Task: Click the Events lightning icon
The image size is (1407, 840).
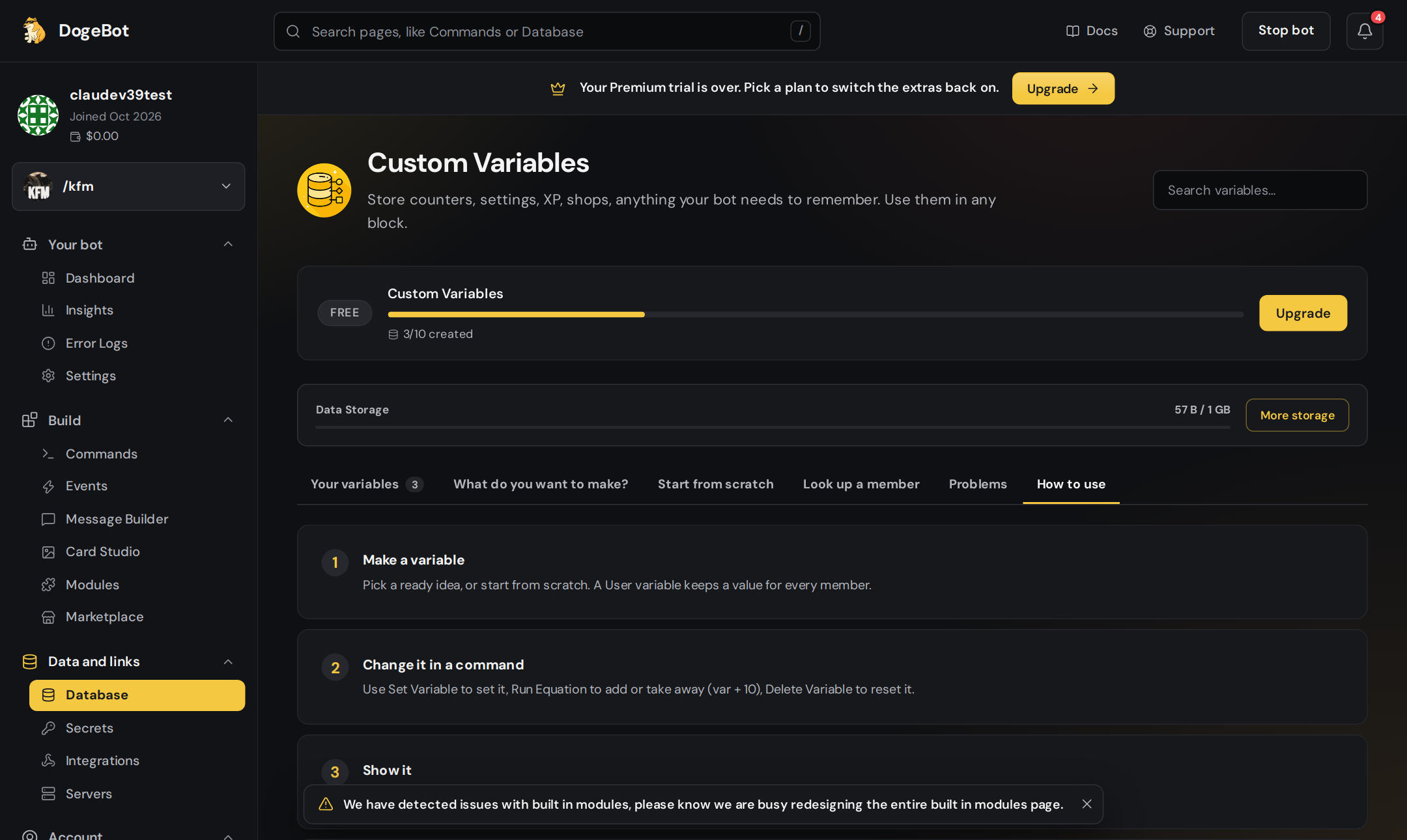Action: tap(48, 486)
